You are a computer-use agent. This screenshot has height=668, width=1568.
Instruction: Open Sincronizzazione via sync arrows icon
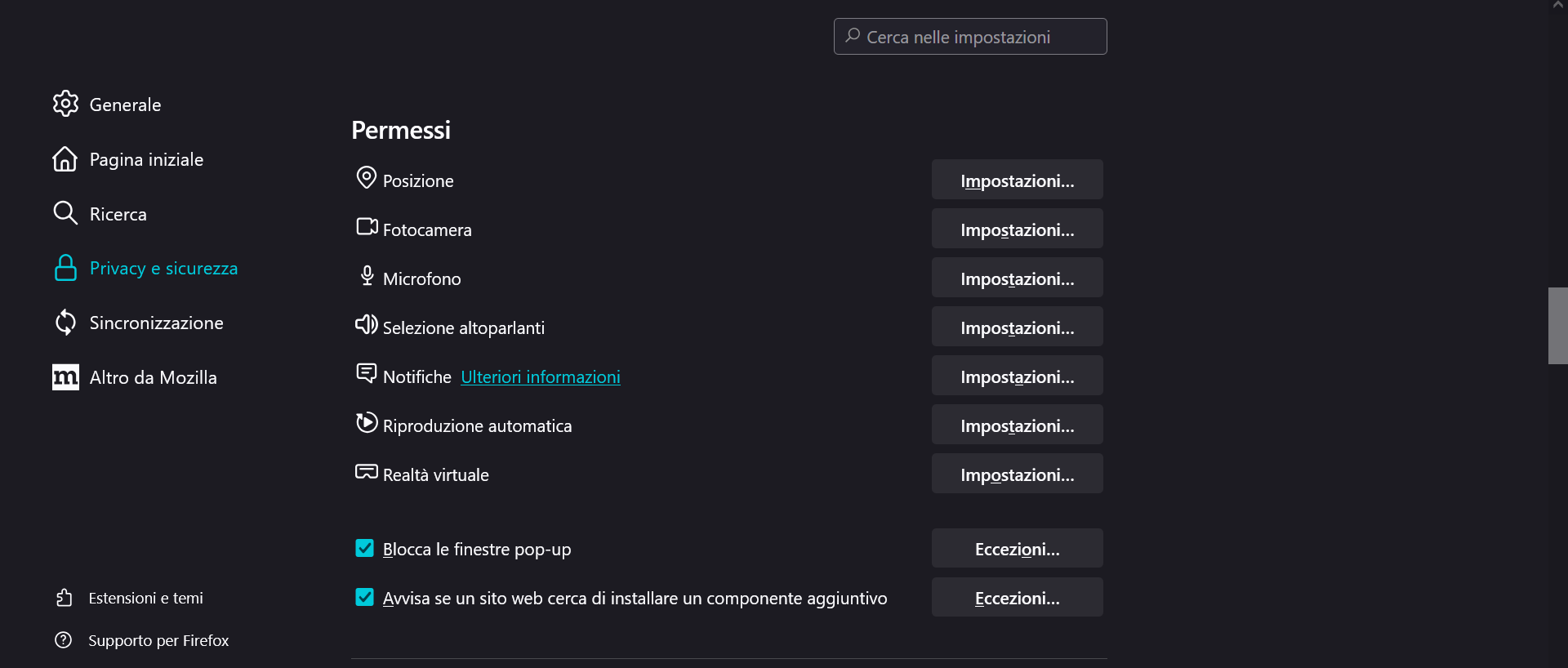tap(65, 323)
